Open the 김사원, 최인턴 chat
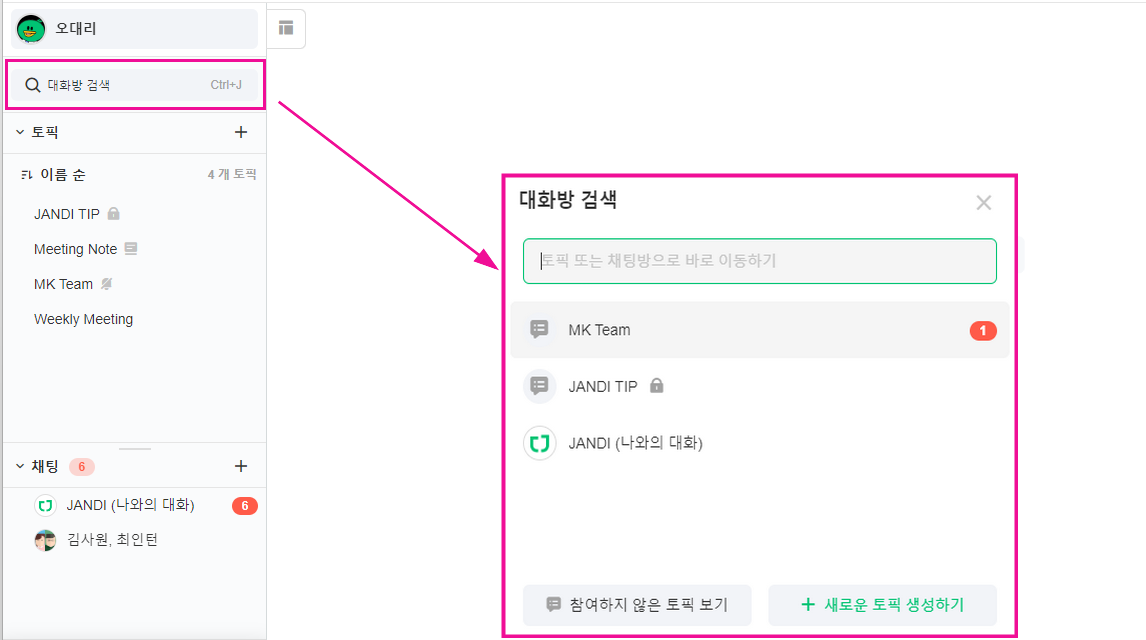This screenshot has width=1146, height=640. 112,540
